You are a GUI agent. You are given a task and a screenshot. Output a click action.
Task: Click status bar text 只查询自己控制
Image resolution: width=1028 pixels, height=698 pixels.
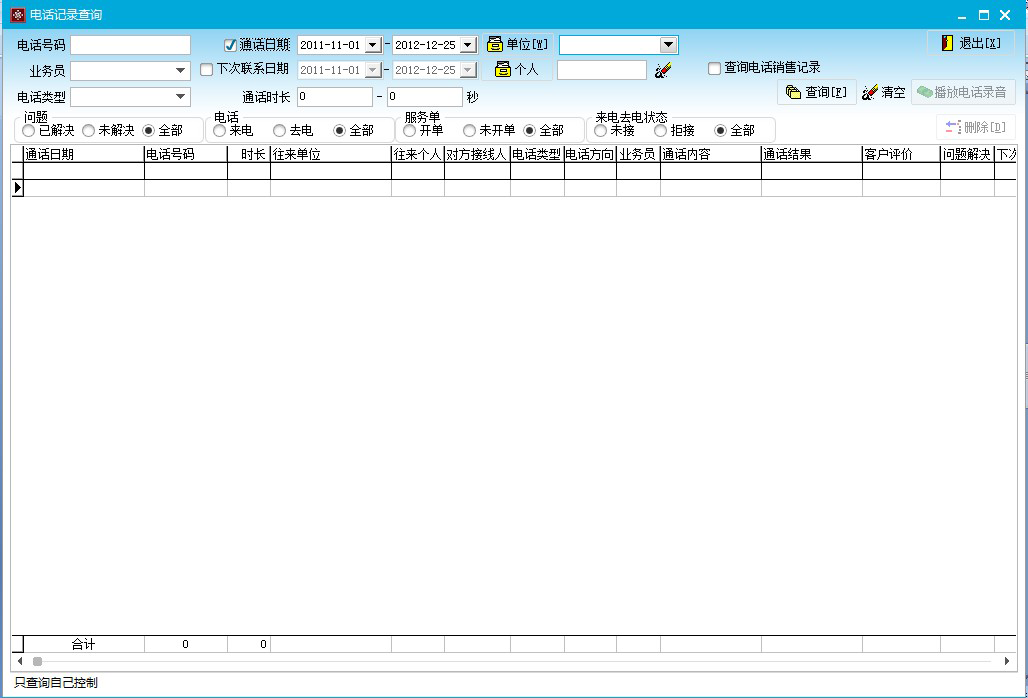(56, 683)
